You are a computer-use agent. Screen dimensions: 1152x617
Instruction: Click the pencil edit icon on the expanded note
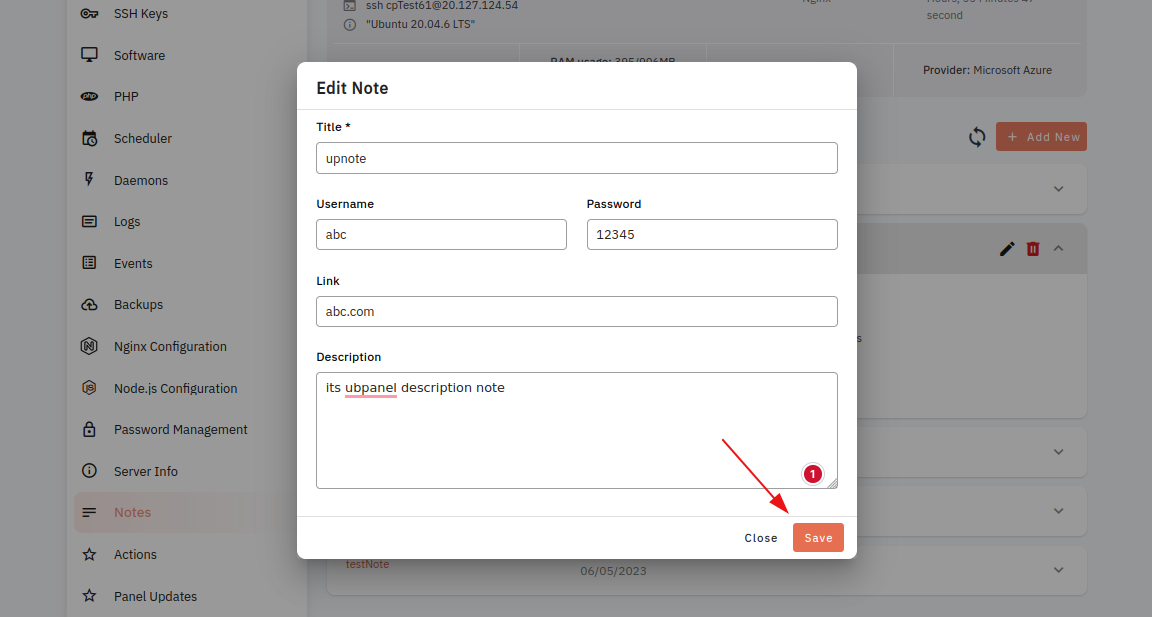pyautogui.click(x=1007, y=249)
